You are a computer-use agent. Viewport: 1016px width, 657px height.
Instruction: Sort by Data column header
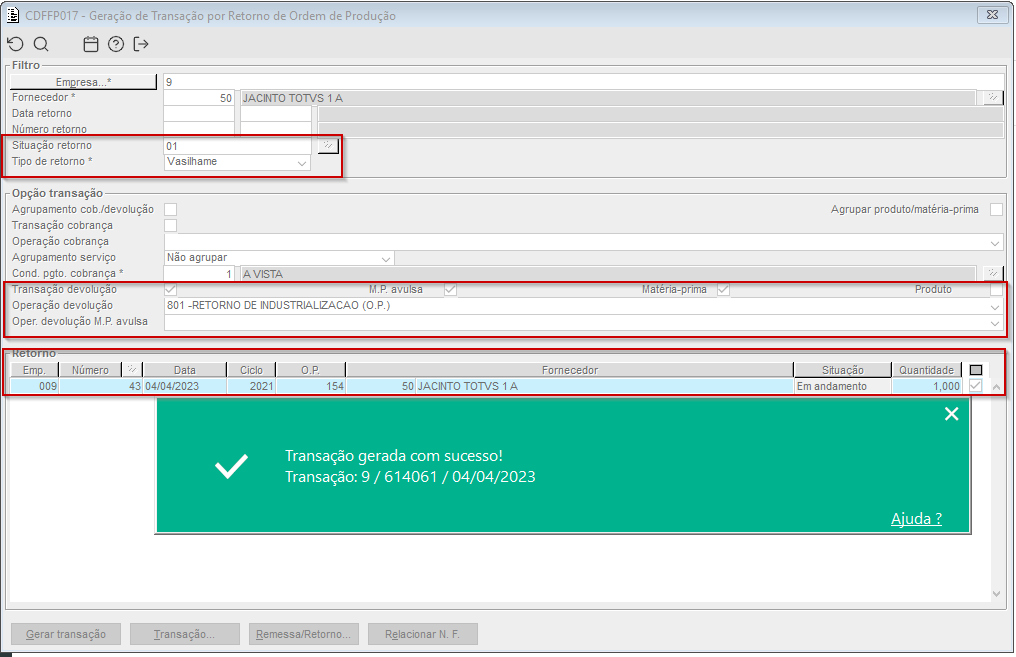(185, 370)
